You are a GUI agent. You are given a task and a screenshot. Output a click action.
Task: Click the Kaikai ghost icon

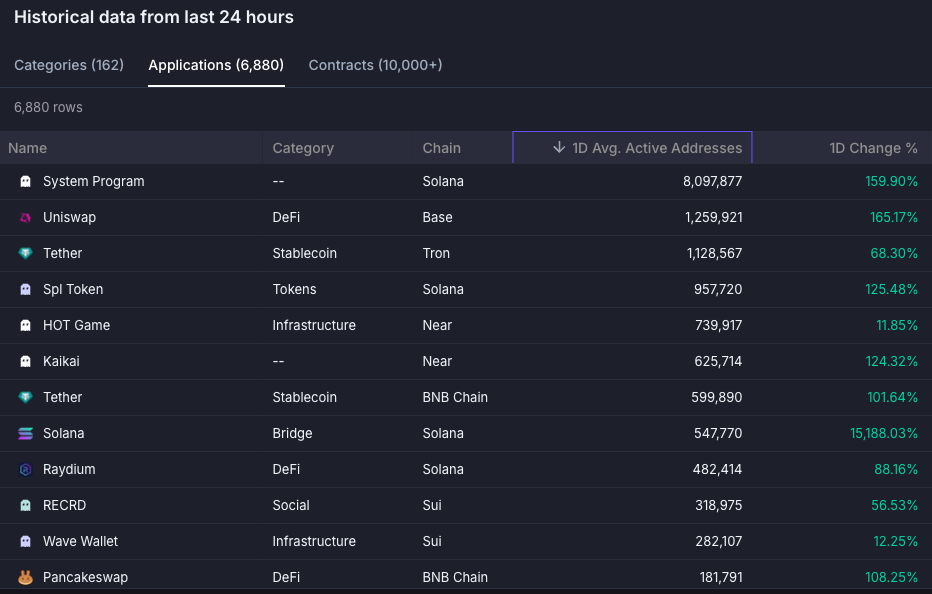pos(25,362)
